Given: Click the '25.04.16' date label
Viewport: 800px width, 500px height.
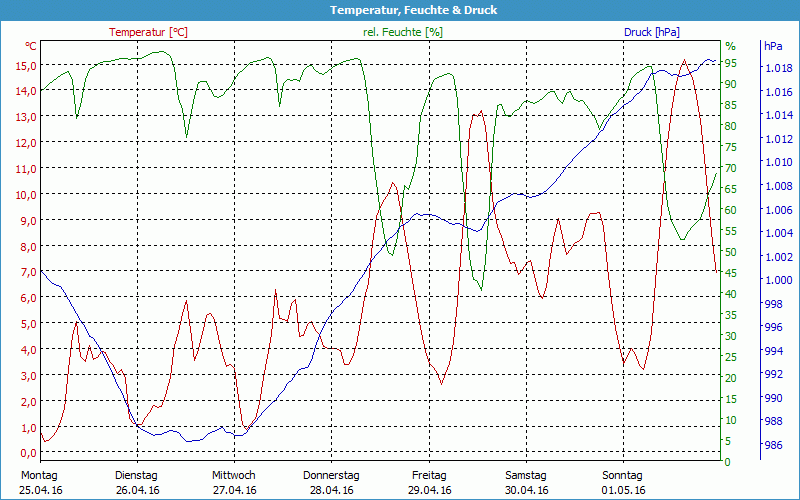Looking at the screenshot, I should click(x=41, y=490).
